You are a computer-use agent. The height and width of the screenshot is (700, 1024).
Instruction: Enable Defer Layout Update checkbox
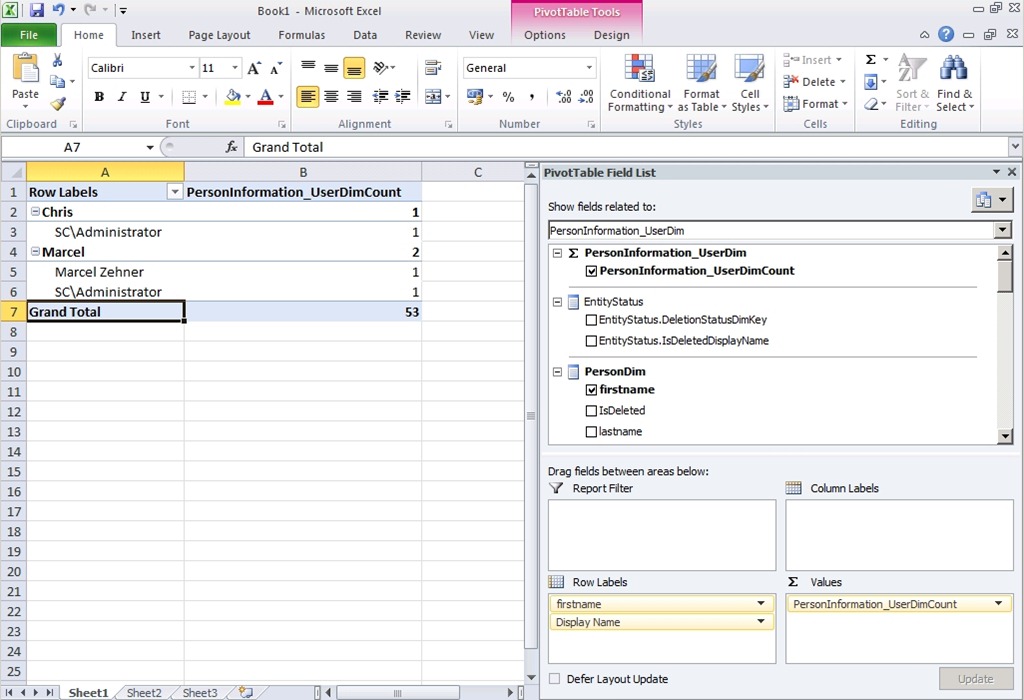pos(555,679)
